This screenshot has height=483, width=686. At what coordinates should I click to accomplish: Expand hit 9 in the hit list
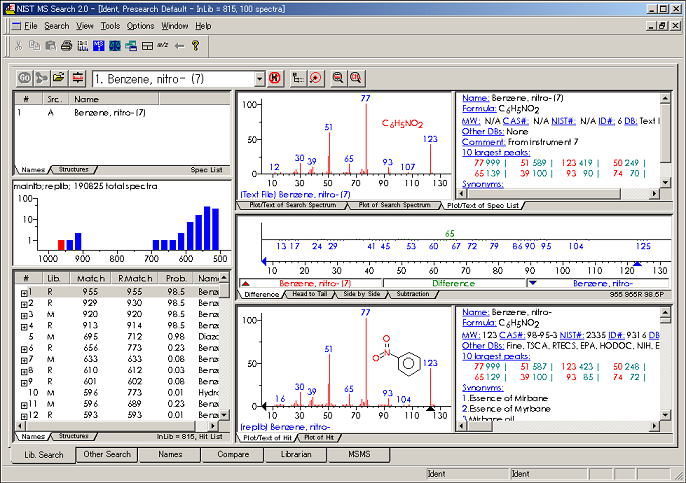point(24,383)
